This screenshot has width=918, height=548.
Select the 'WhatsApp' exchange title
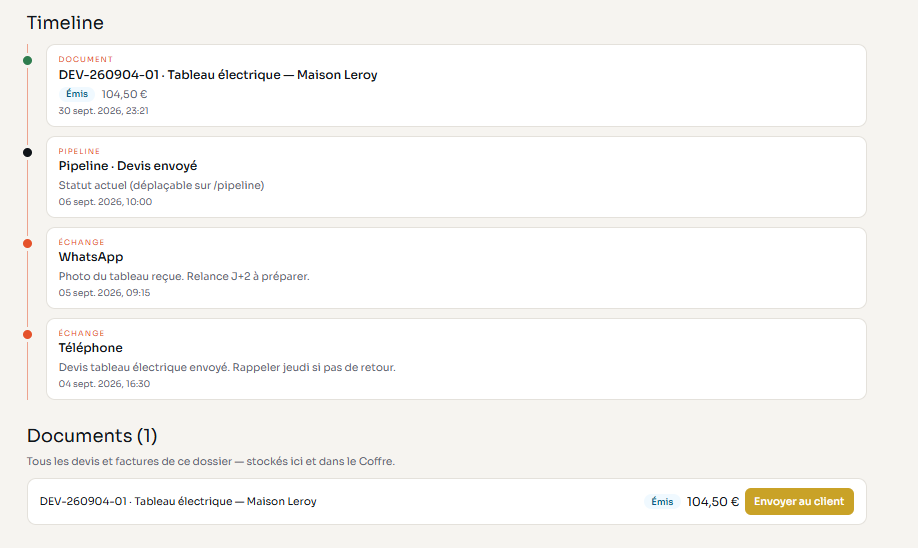pos(91,257)
